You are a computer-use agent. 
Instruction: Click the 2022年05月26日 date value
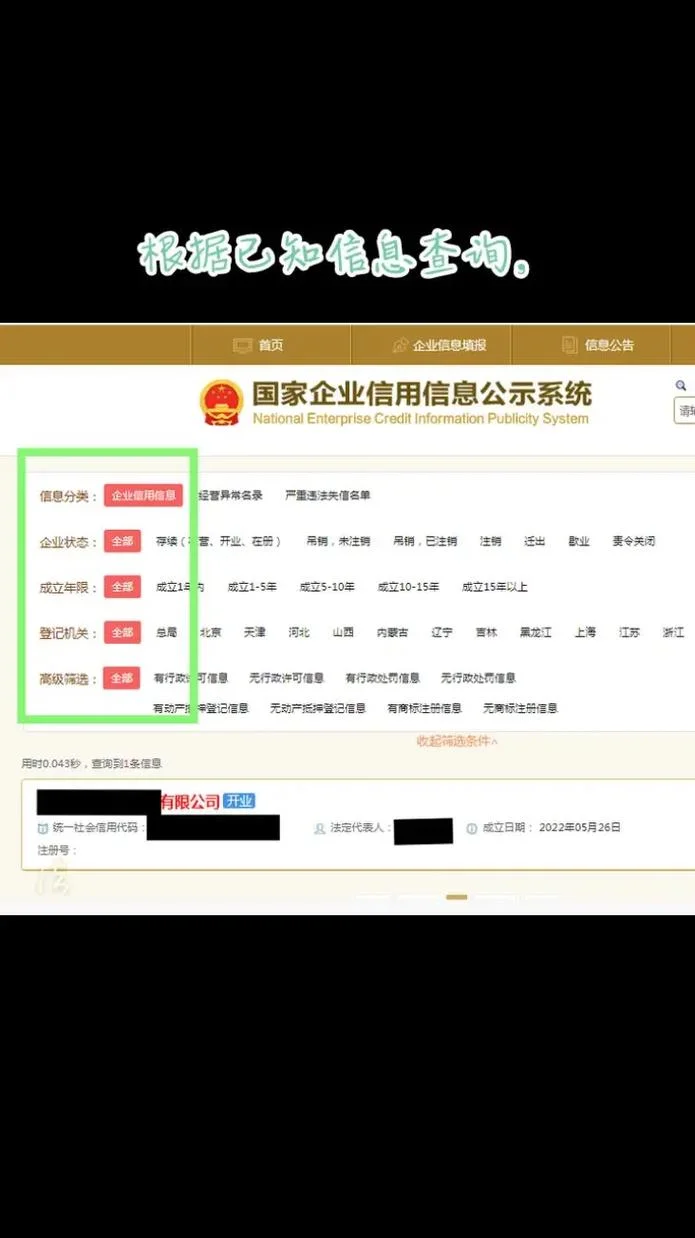pos(580,828)
